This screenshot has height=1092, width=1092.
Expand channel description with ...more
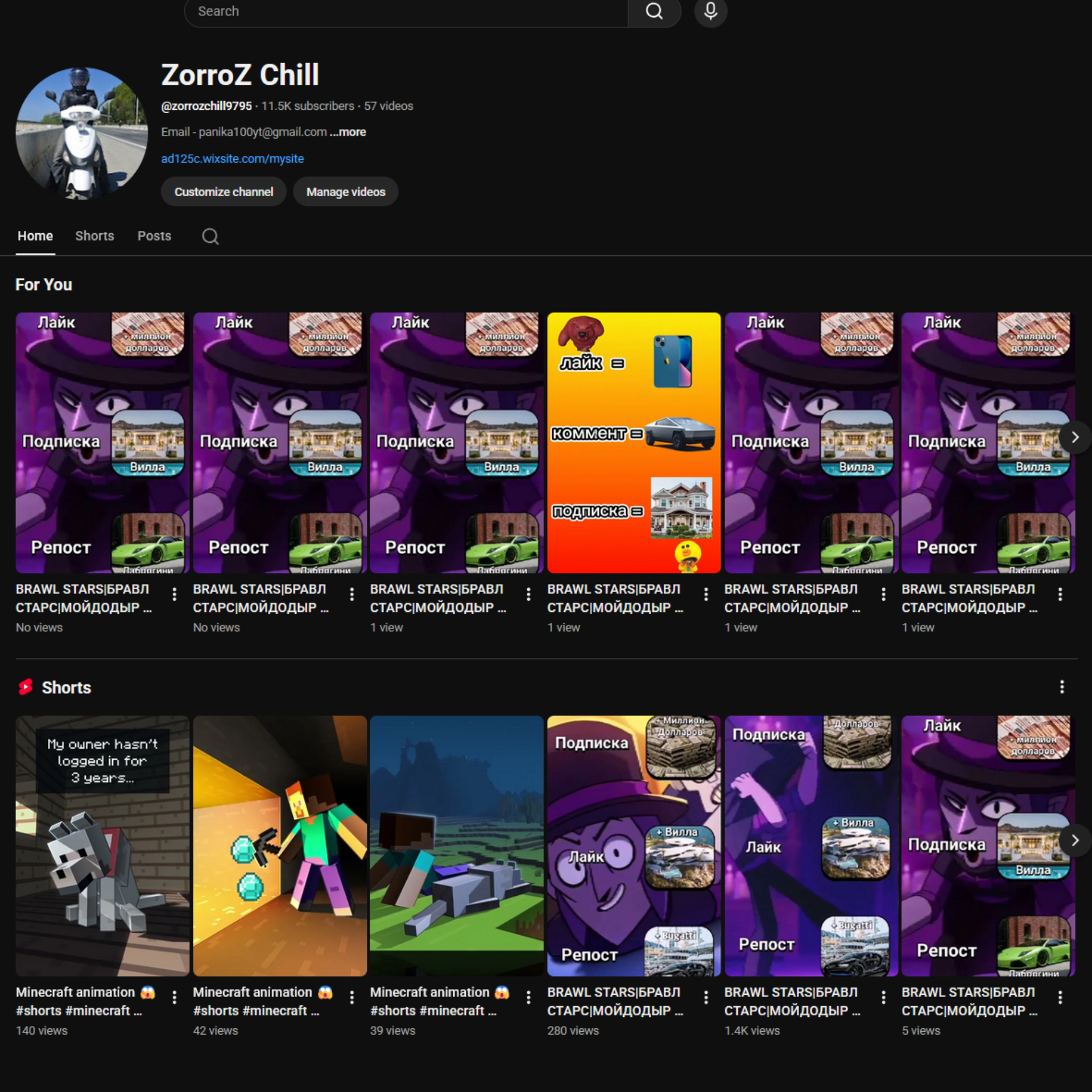tap(348, 132)
